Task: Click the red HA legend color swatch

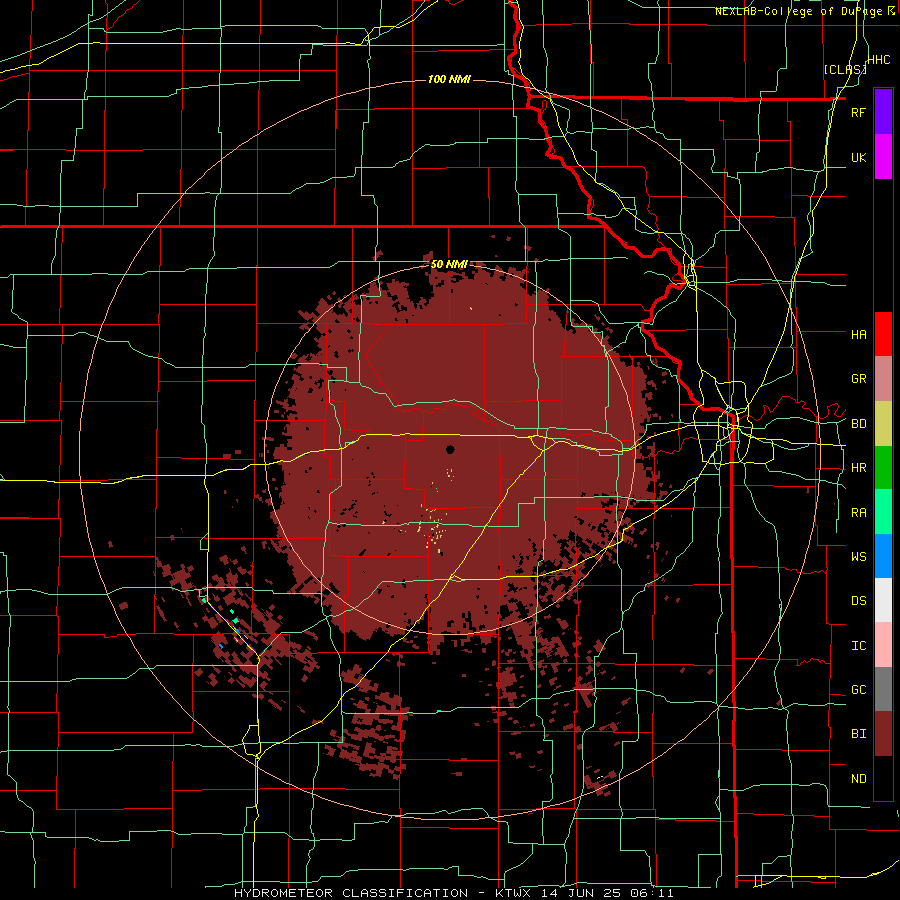Action: (883, 334)
